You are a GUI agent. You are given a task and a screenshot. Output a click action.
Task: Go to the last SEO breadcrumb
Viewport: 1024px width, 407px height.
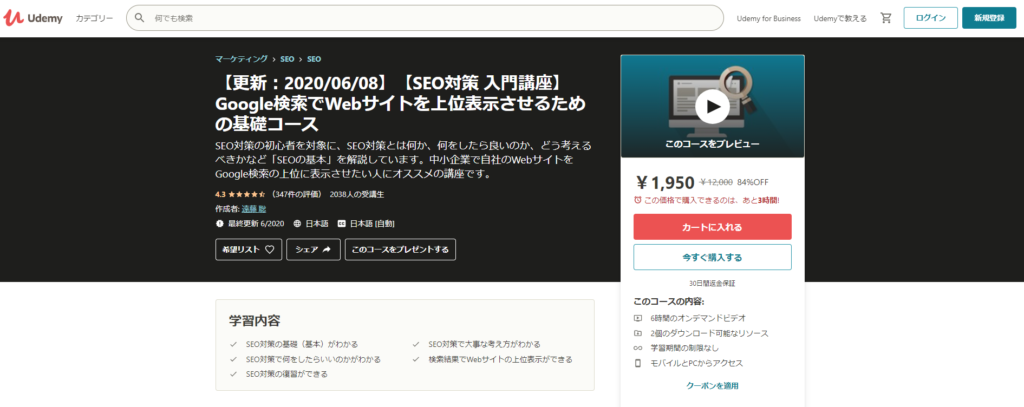click(x=314, y=59)
